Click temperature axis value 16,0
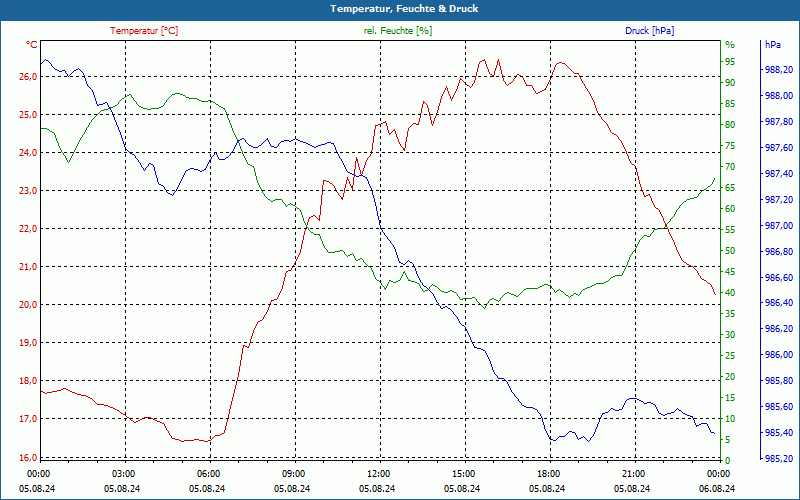Viewport: 800px width, 500px height. click(x=29, y=457)
